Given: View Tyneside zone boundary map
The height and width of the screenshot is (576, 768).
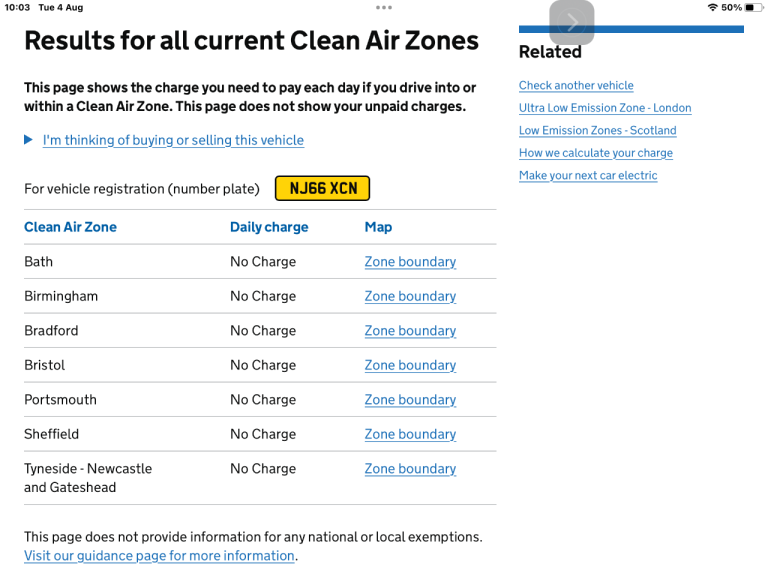Looking at the screenshot, I should (410, 469).
